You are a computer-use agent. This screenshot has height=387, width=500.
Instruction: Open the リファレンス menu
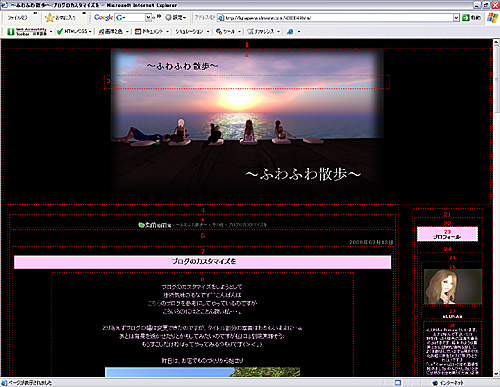click(263, 31)
